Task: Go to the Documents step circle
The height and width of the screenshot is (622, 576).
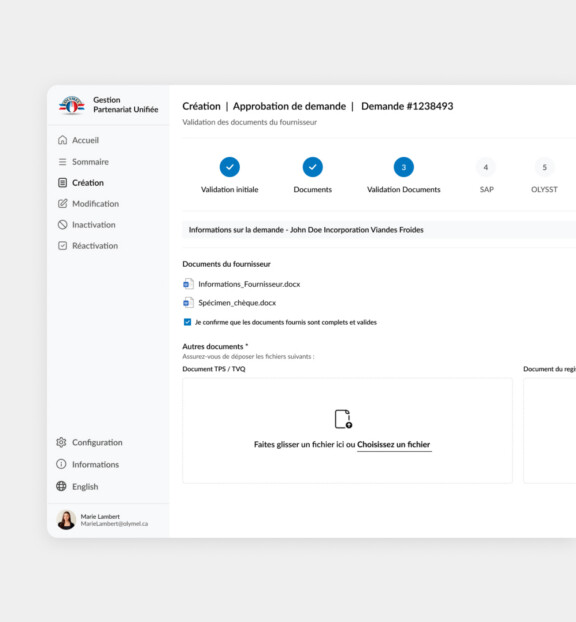Action: 313,167
